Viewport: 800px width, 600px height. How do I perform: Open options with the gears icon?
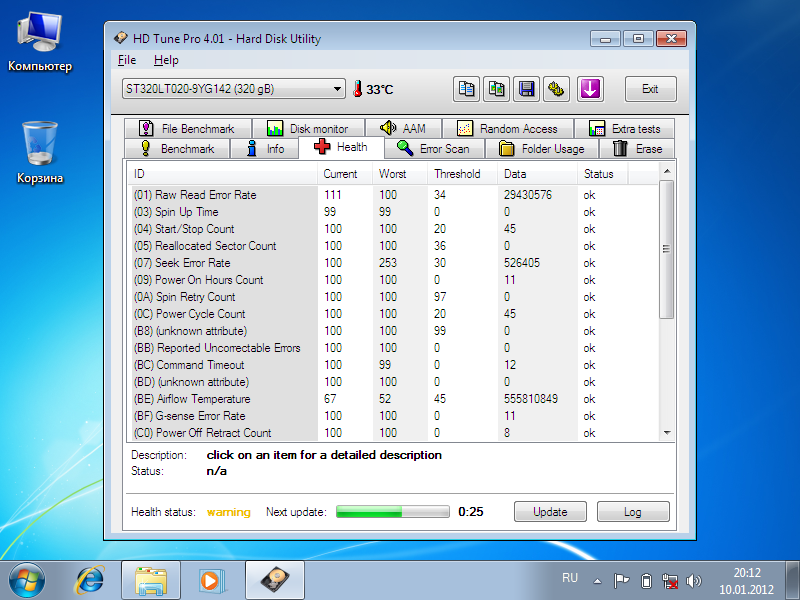point(557,89)
